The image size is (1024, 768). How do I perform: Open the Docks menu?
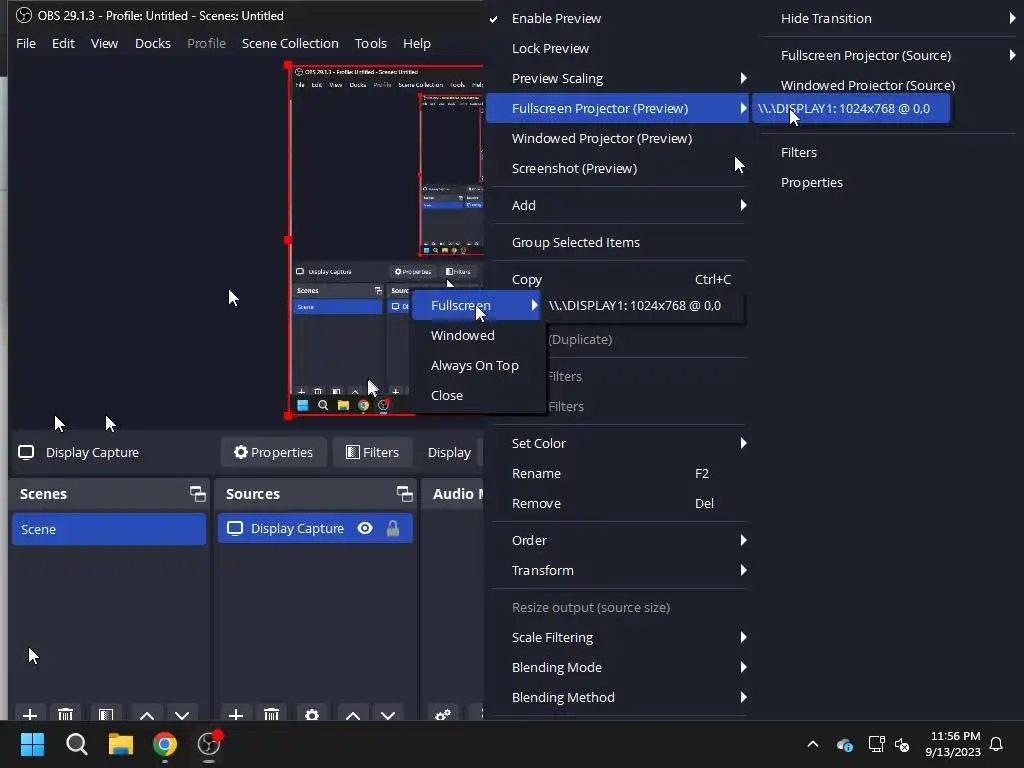[x=153, y=43]
